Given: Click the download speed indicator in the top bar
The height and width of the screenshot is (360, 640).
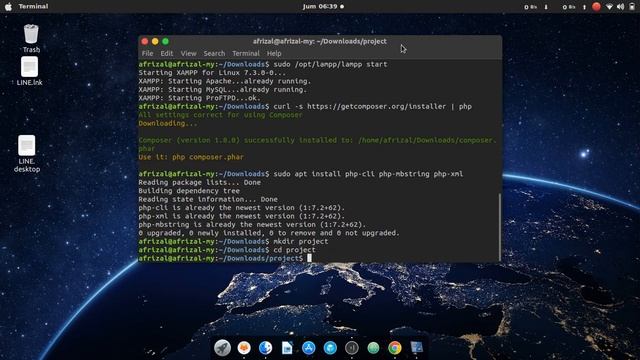Looking at the screenshot, I should point(536,7).
